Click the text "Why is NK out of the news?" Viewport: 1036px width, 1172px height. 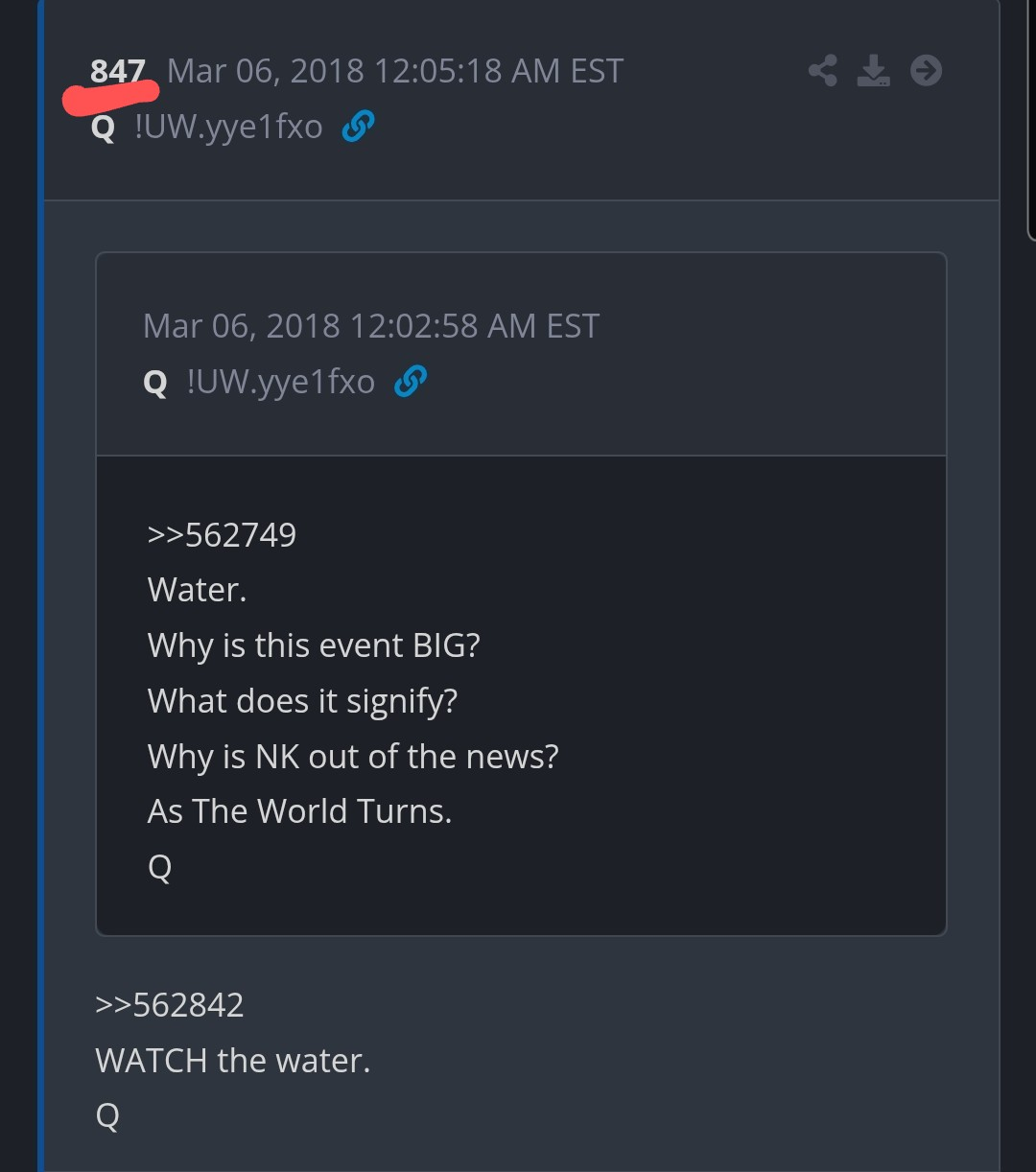click(353, 757)
